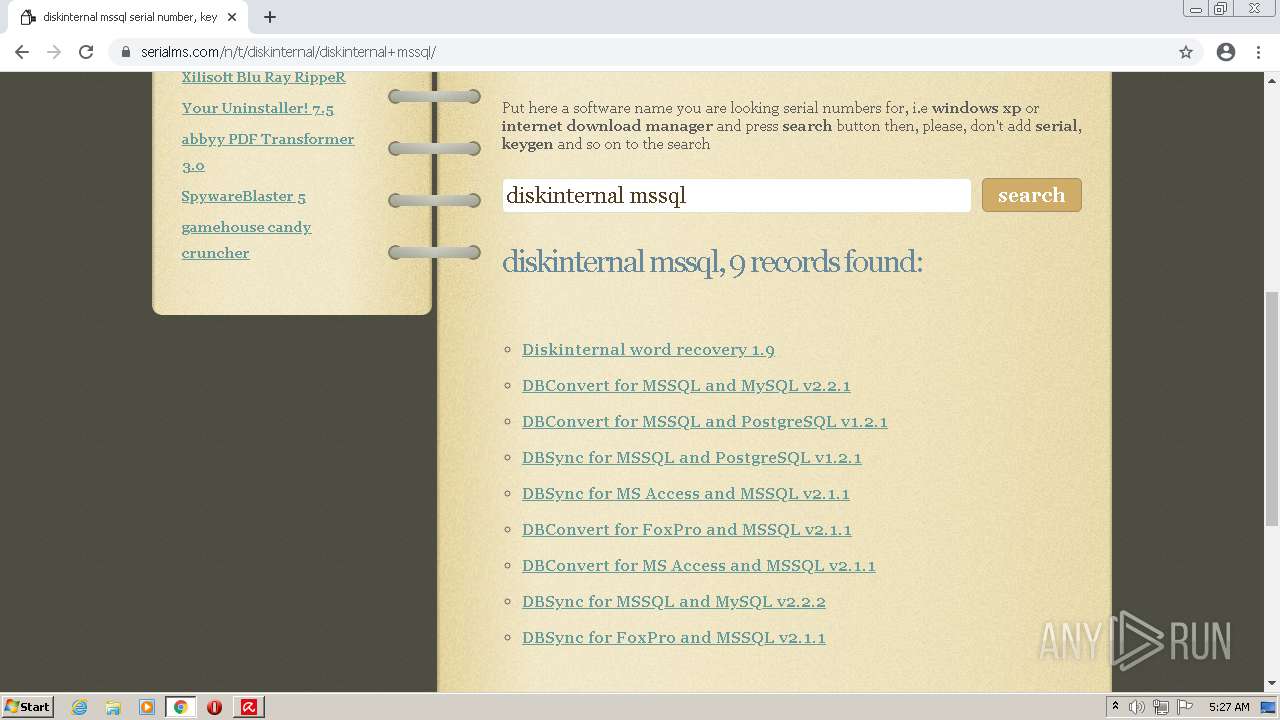Viewport: 1280px width, 720px height.
Task: Click the scrollbar up arrow
Action: (x=1272, y=79)
